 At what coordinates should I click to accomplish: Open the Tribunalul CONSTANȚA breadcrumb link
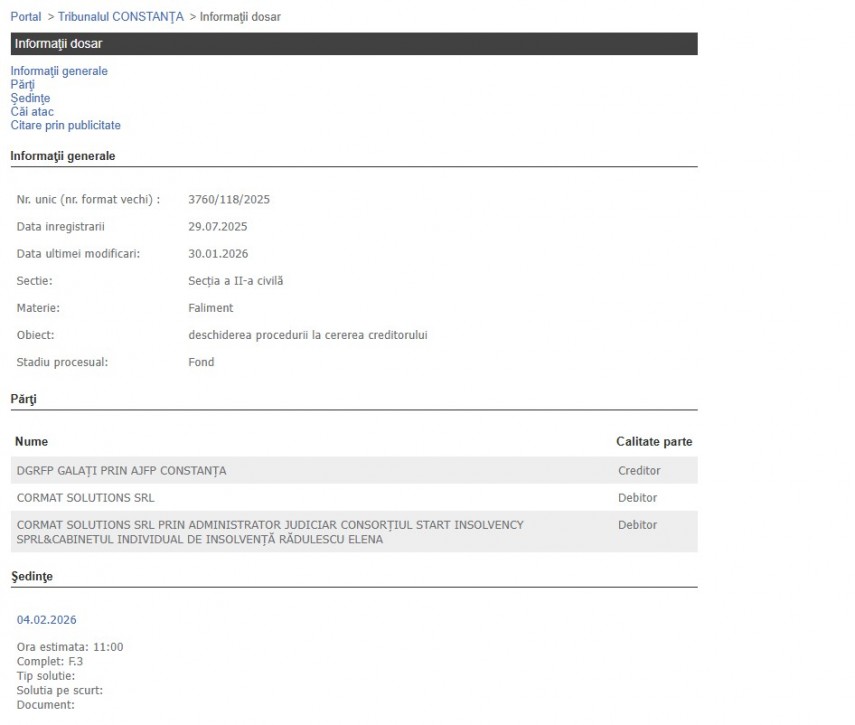tap(120, 17)
